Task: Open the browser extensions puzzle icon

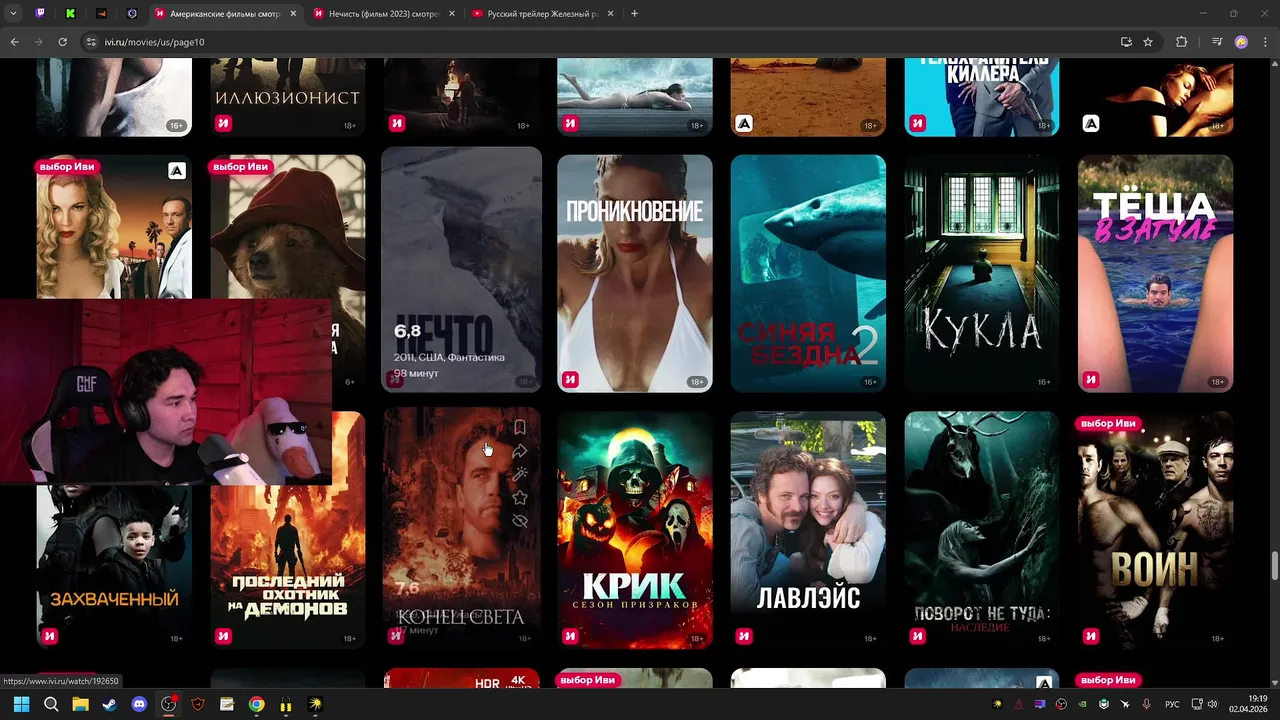Action: point(1181,42)
